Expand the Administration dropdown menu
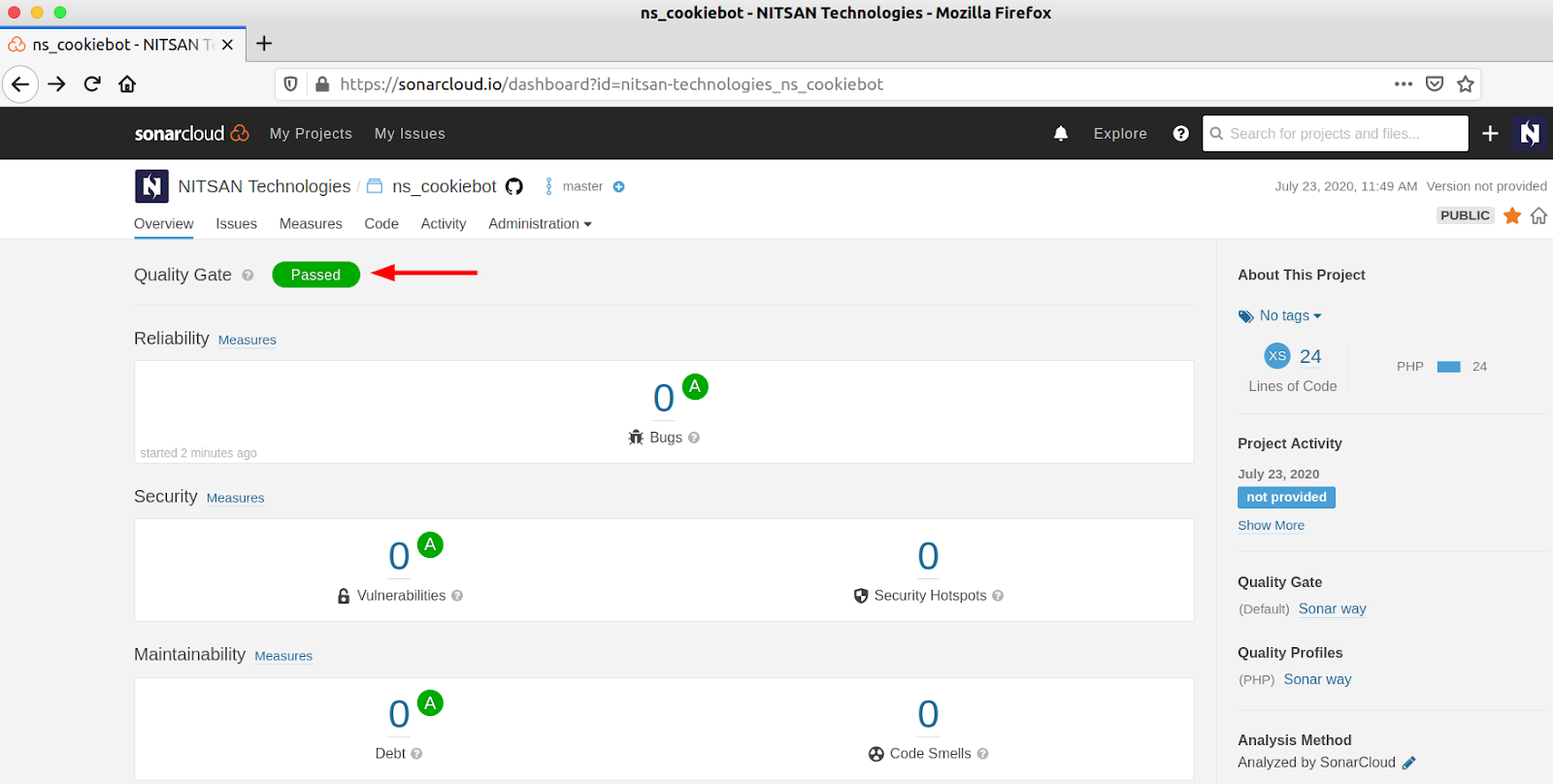Image resolution: width=1553 pixels, height=784 pixels. click(540, 224)
